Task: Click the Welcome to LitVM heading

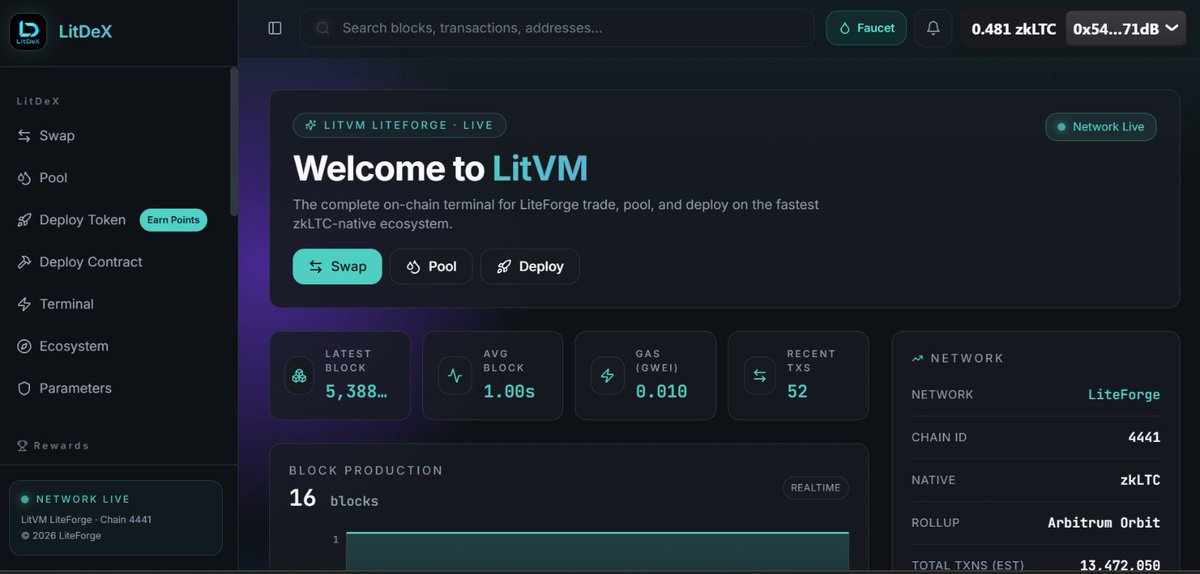Action: 440,168
